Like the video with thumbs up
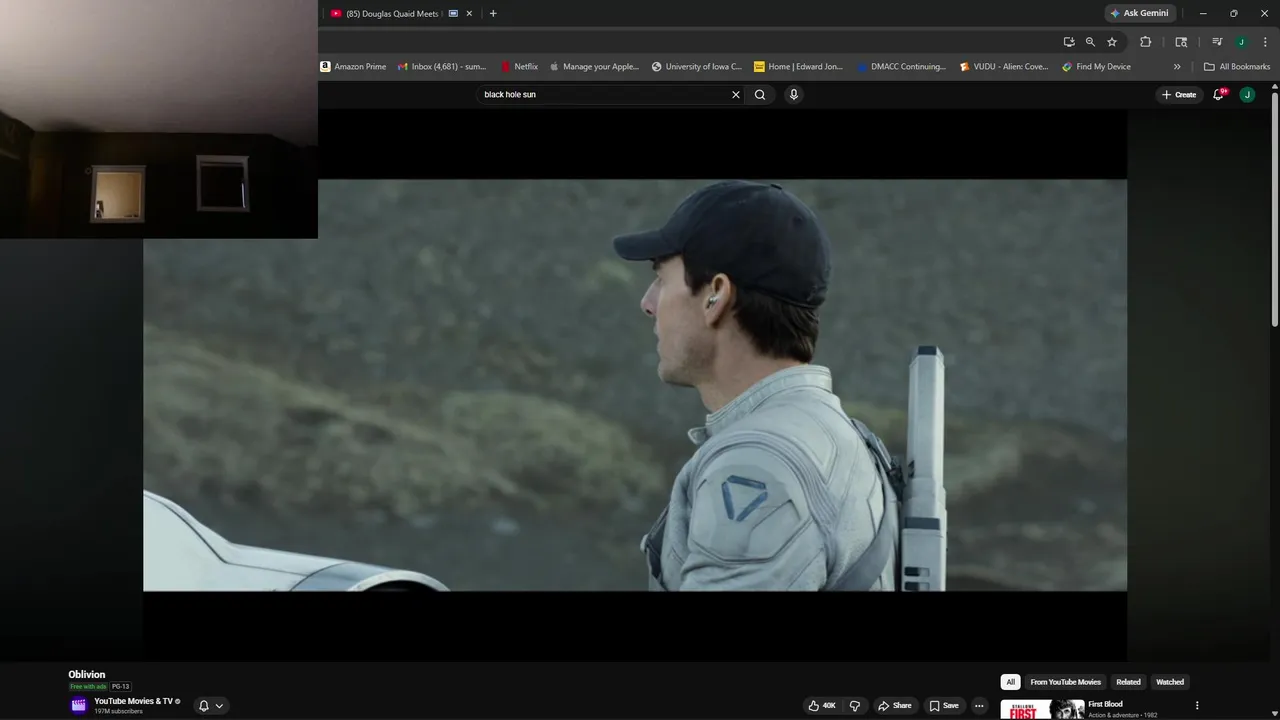Viewport: 1280px width, 720px height. point(822,706)
